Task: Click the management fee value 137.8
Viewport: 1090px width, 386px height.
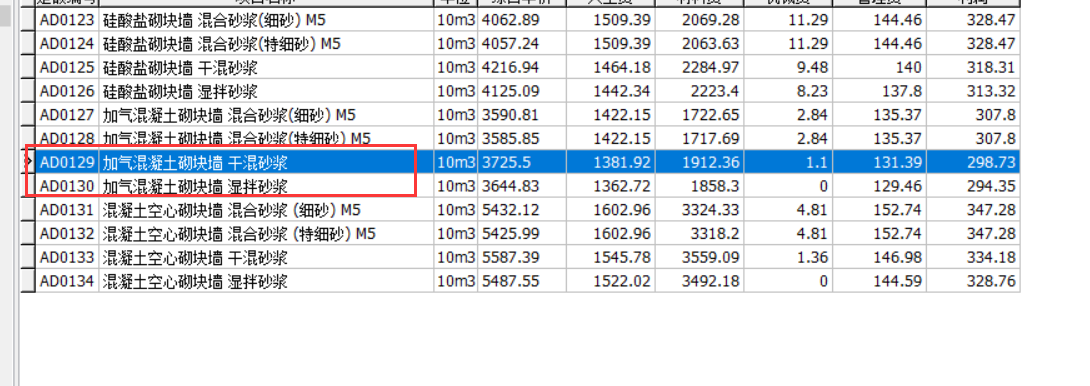Action: 902,91
